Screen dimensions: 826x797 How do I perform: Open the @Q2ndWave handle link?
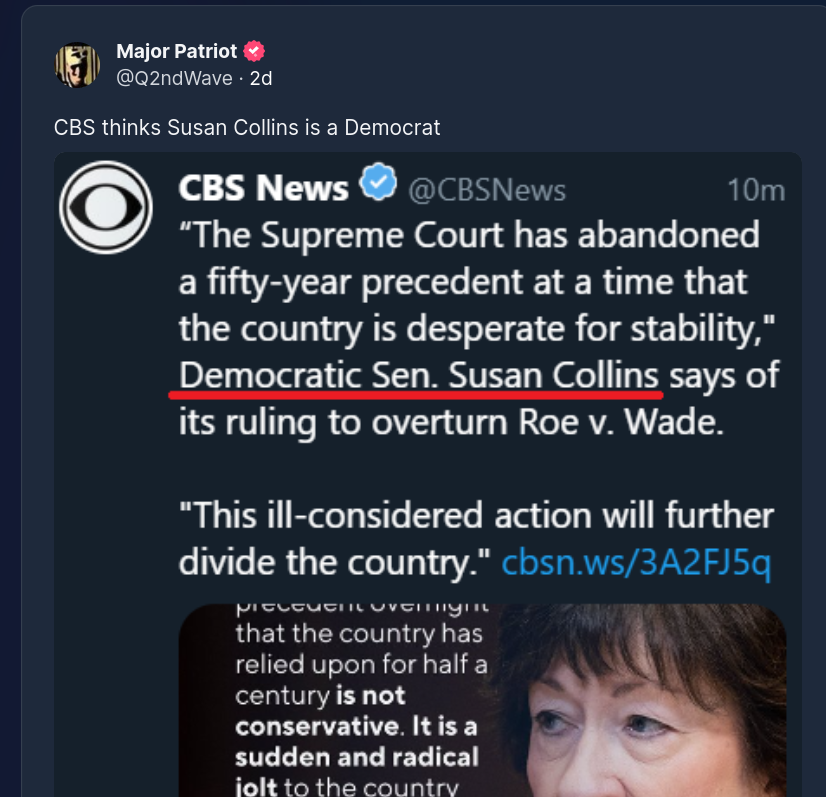pos(174,78)
